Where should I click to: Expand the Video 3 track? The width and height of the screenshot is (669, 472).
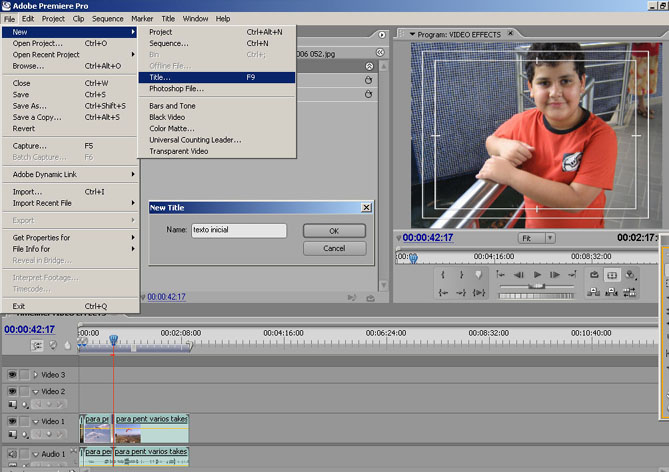click(x=35, y=375)
